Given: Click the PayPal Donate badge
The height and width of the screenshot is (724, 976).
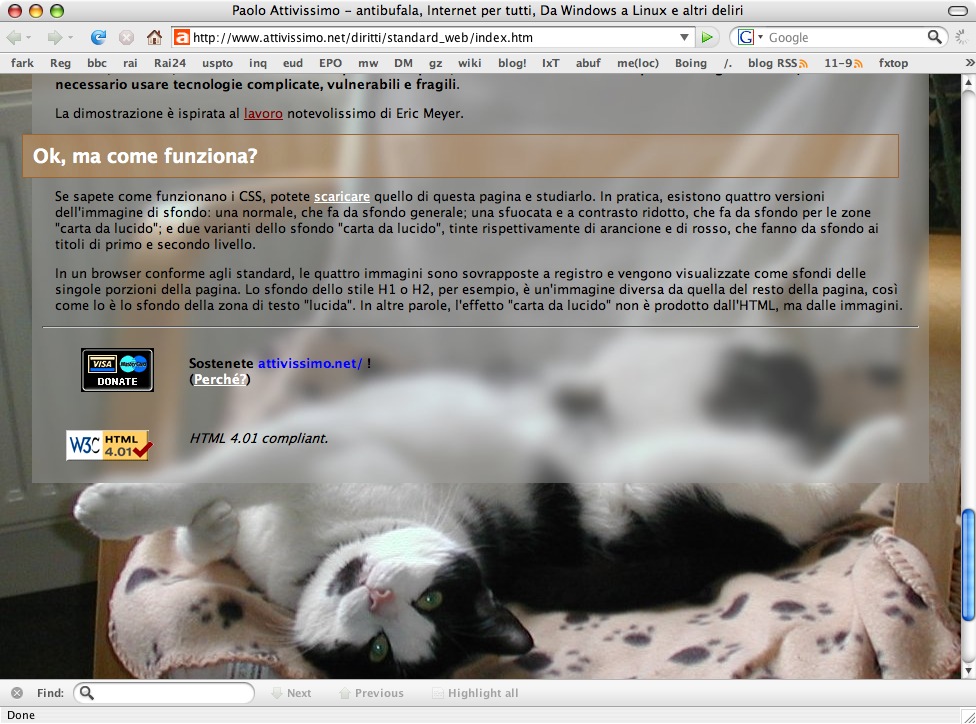Looking at the screenshot, I should (117, 370).
